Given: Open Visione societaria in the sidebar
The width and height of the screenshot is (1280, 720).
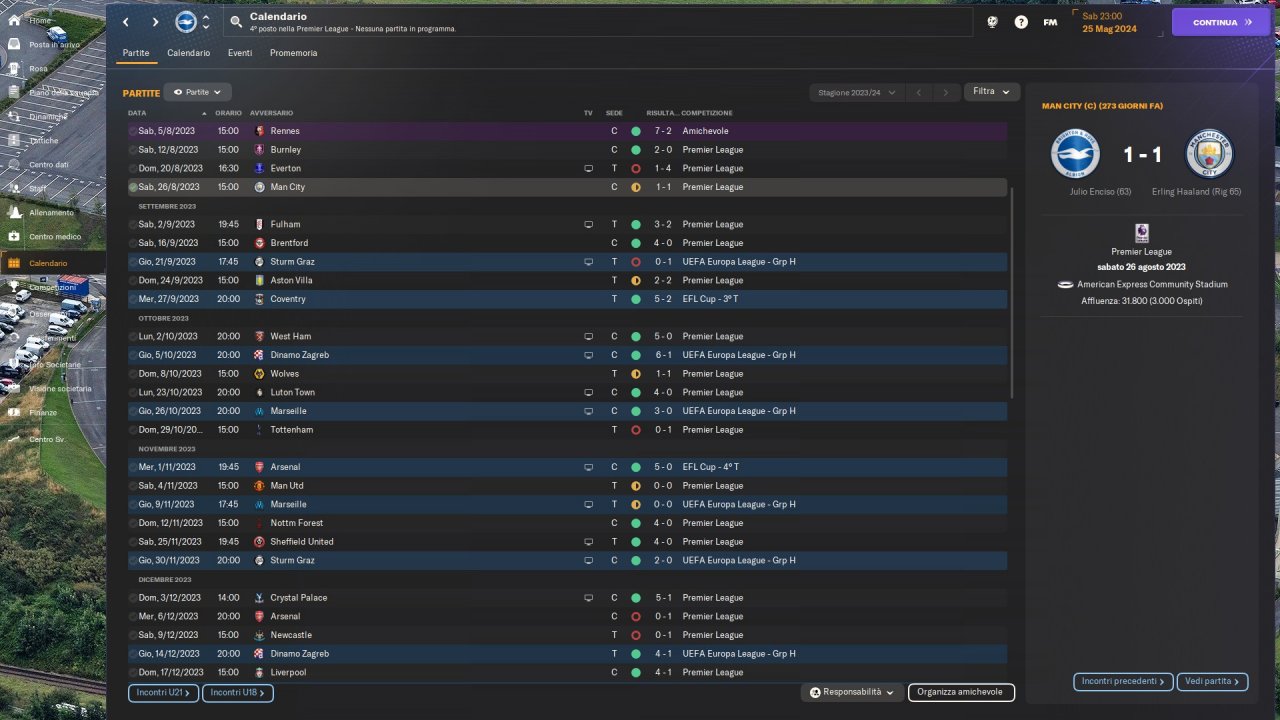Looking at the screenshot, I should 52,388.
